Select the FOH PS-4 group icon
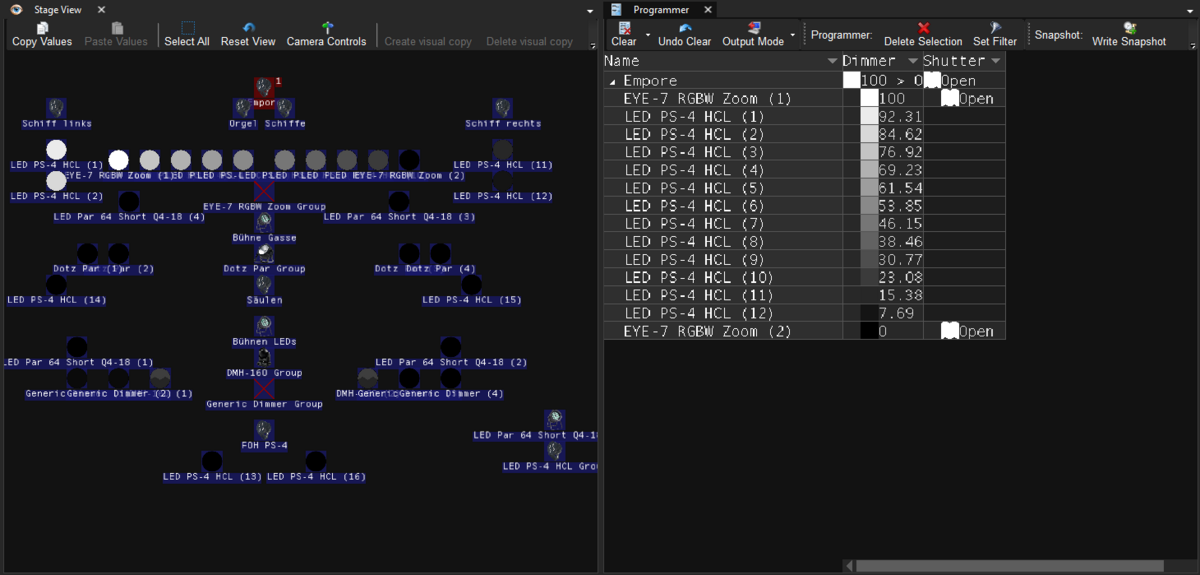 coord(264,430)
